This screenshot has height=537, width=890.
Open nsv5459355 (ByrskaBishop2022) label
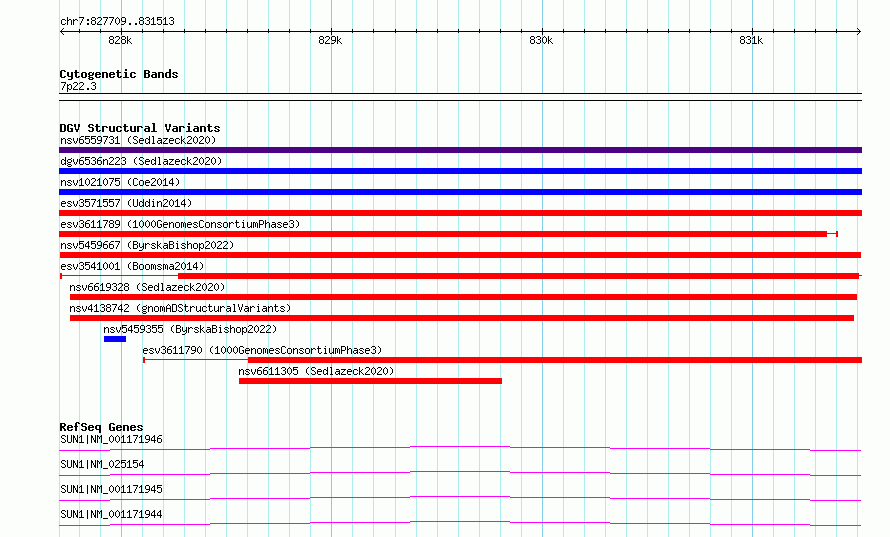point(190,329)
